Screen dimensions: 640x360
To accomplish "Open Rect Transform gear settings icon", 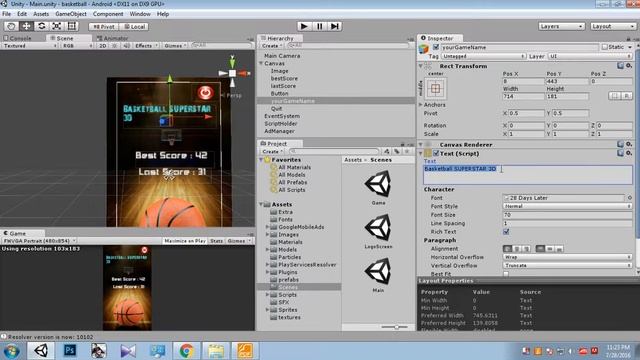I will 629,66.
